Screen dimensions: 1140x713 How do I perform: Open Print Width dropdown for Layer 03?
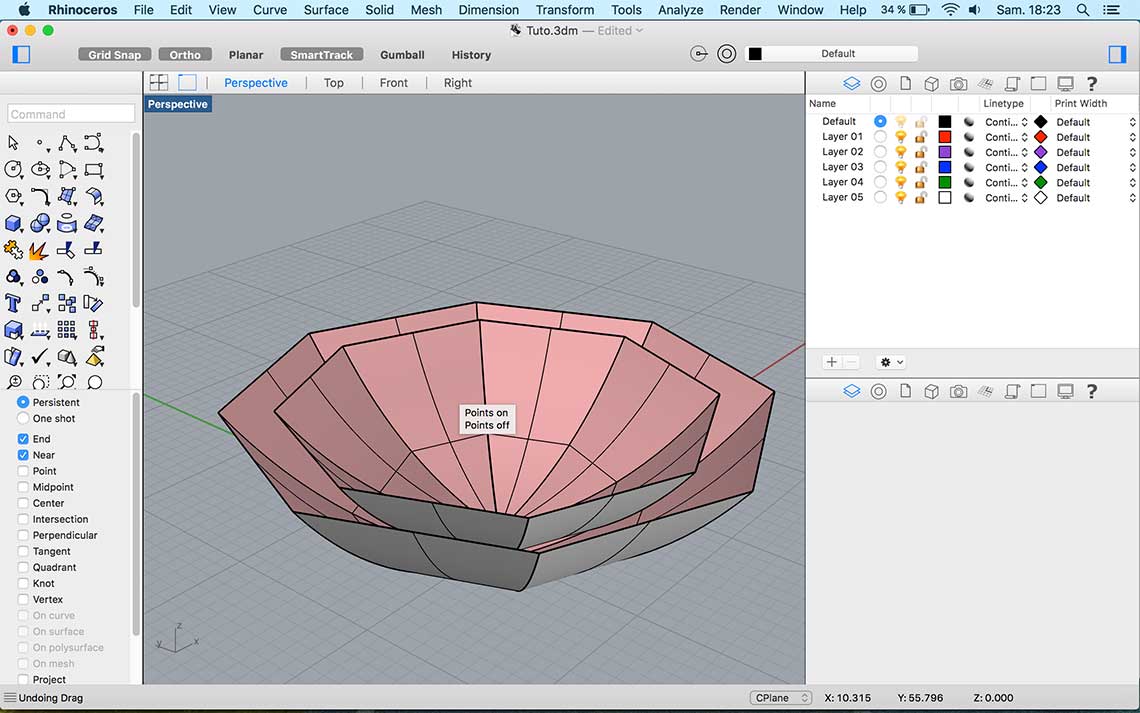coord(1096,168)
